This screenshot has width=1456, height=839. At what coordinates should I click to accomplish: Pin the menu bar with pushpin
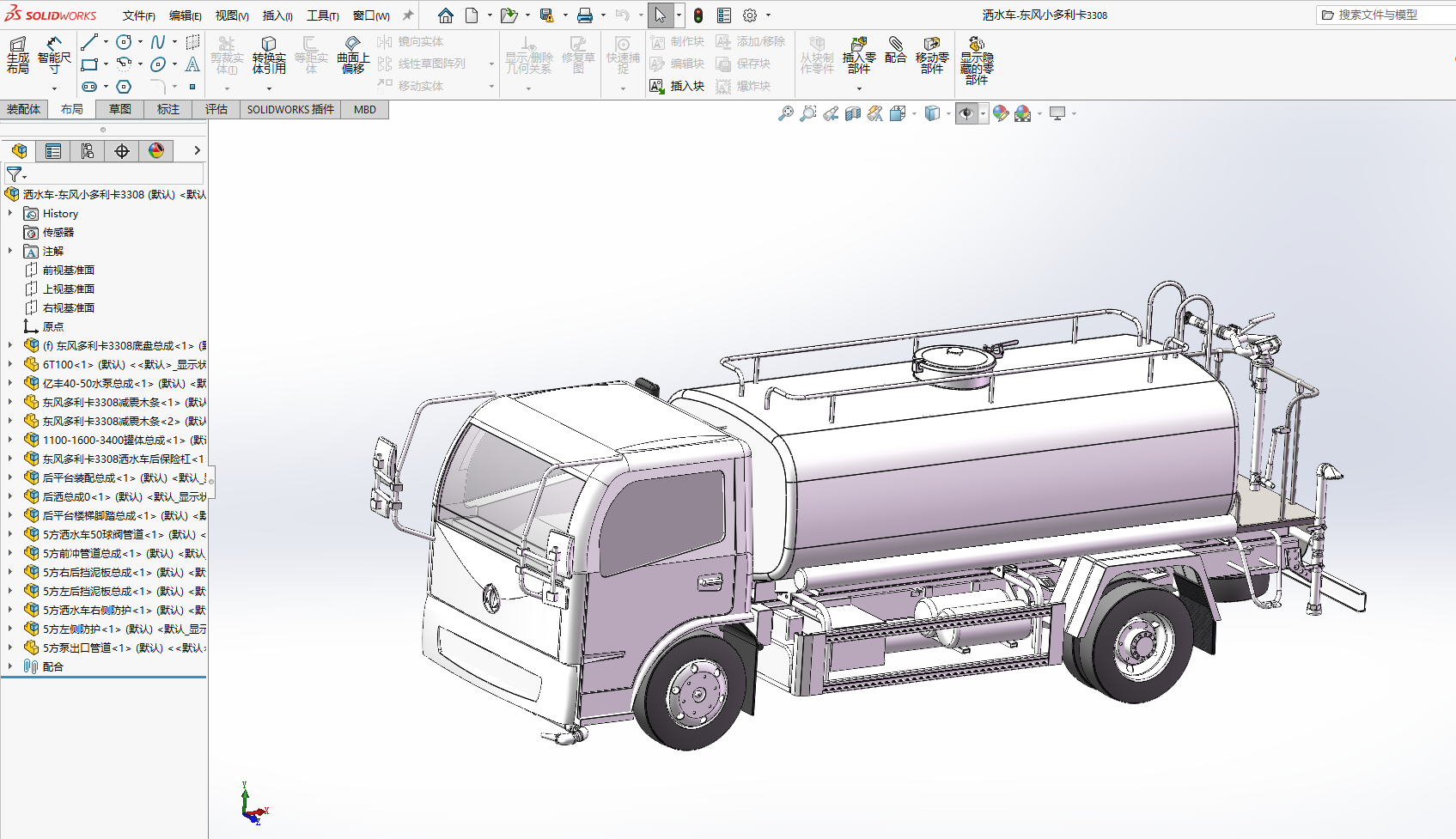[408, 15]
